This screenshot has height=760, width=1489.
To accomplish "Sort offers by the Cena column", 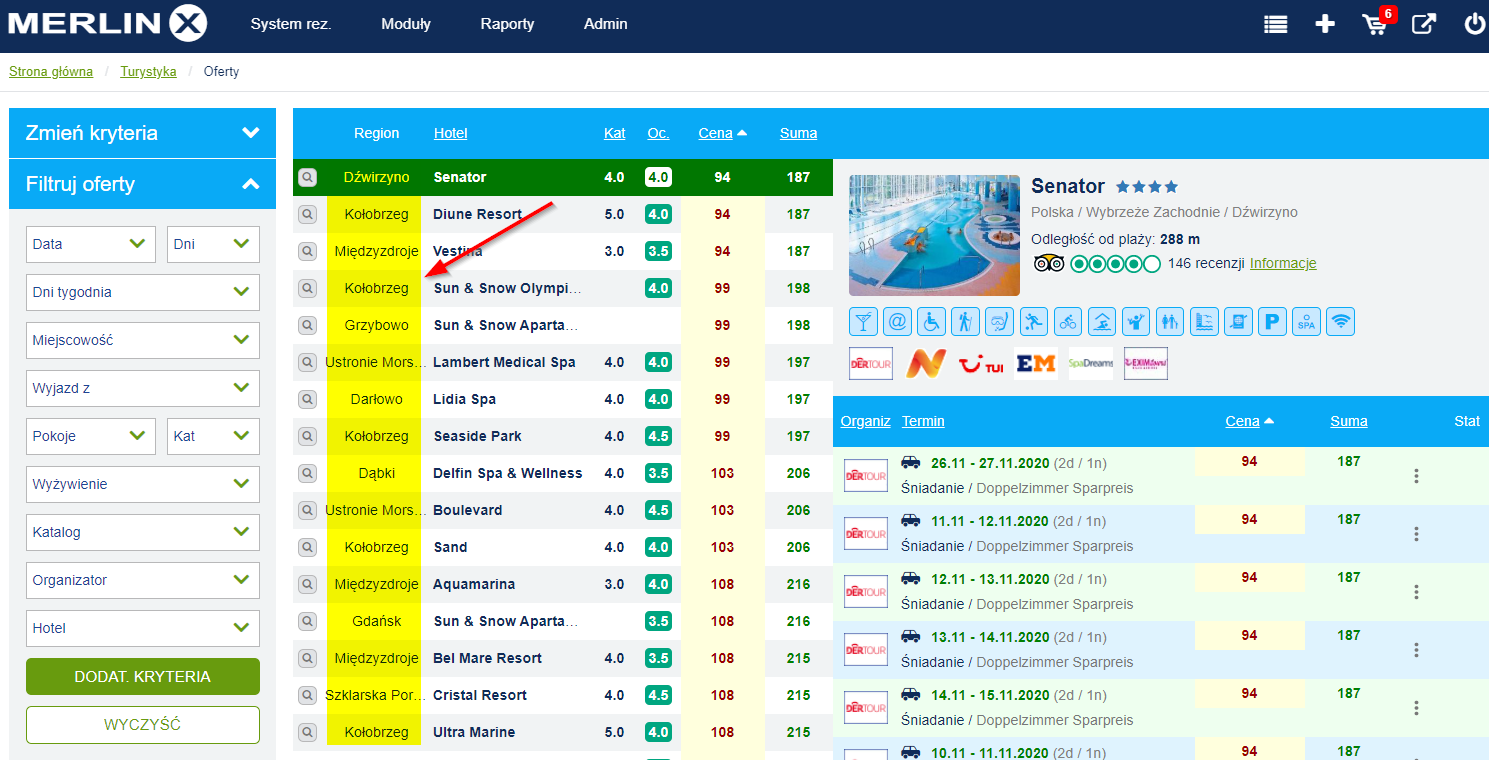I will pyautogui.click(x=715, y=132).
